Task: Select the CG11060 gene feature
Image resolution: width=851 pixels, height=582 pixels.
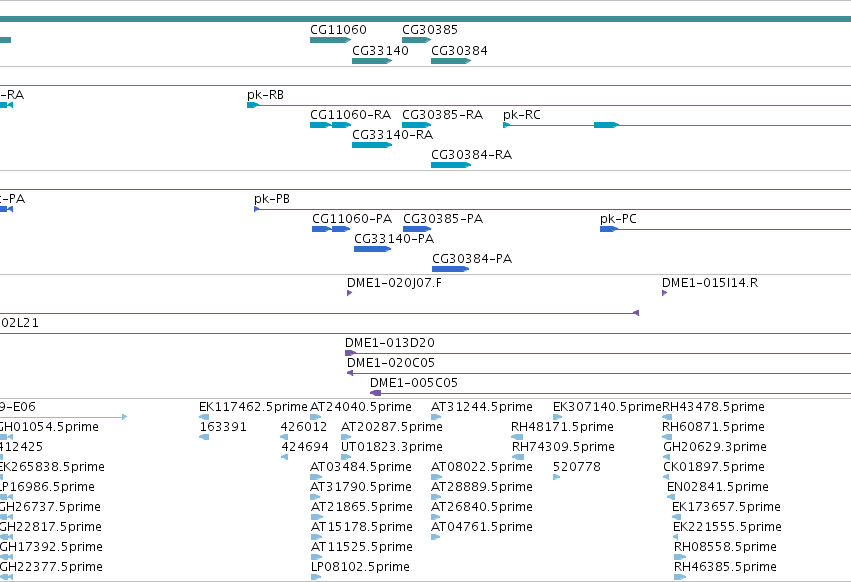Action: 331,40
